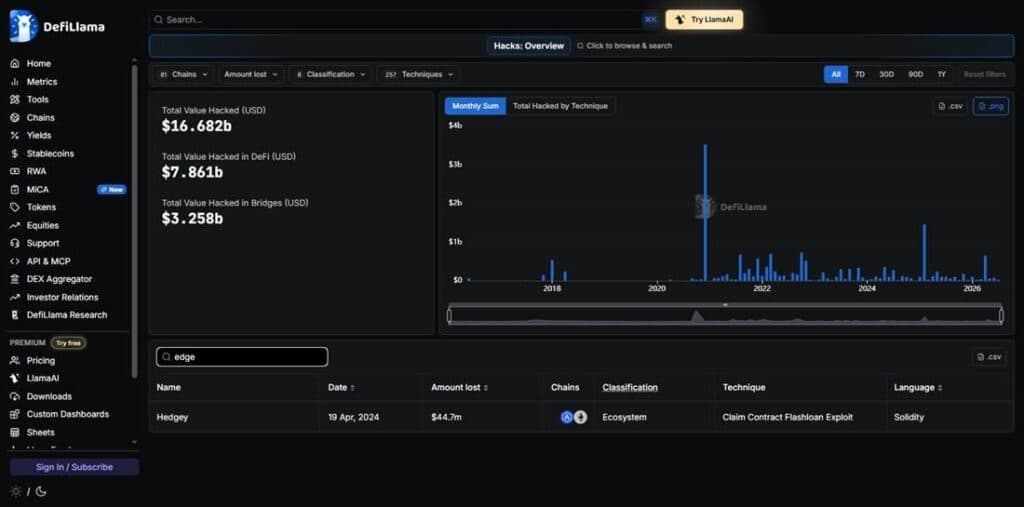Click the DEX Aggregator icon
This screenshot has height=507, width=1024.
(x=14, y=279)
